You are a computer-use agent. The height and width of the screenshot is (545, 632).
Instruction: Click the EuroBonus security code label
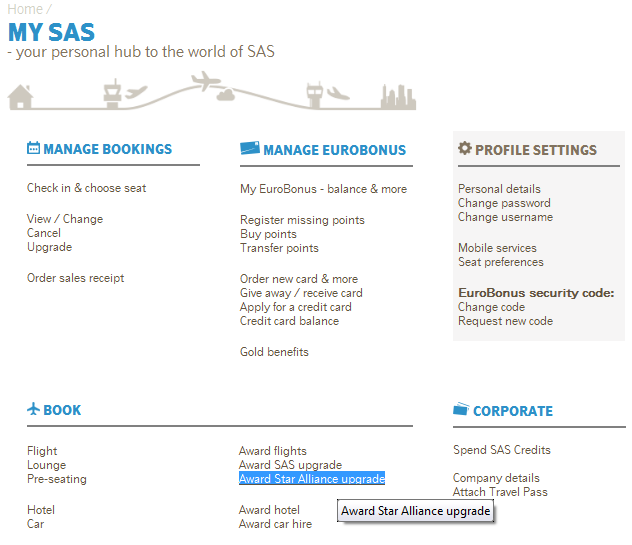tap(536, 293)
